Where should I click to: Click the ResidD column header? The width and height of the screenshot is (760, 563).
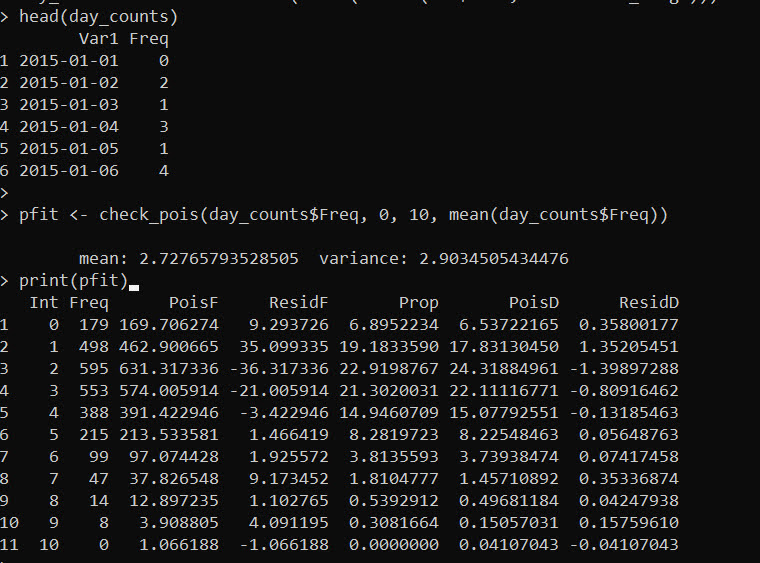[649, 303]
